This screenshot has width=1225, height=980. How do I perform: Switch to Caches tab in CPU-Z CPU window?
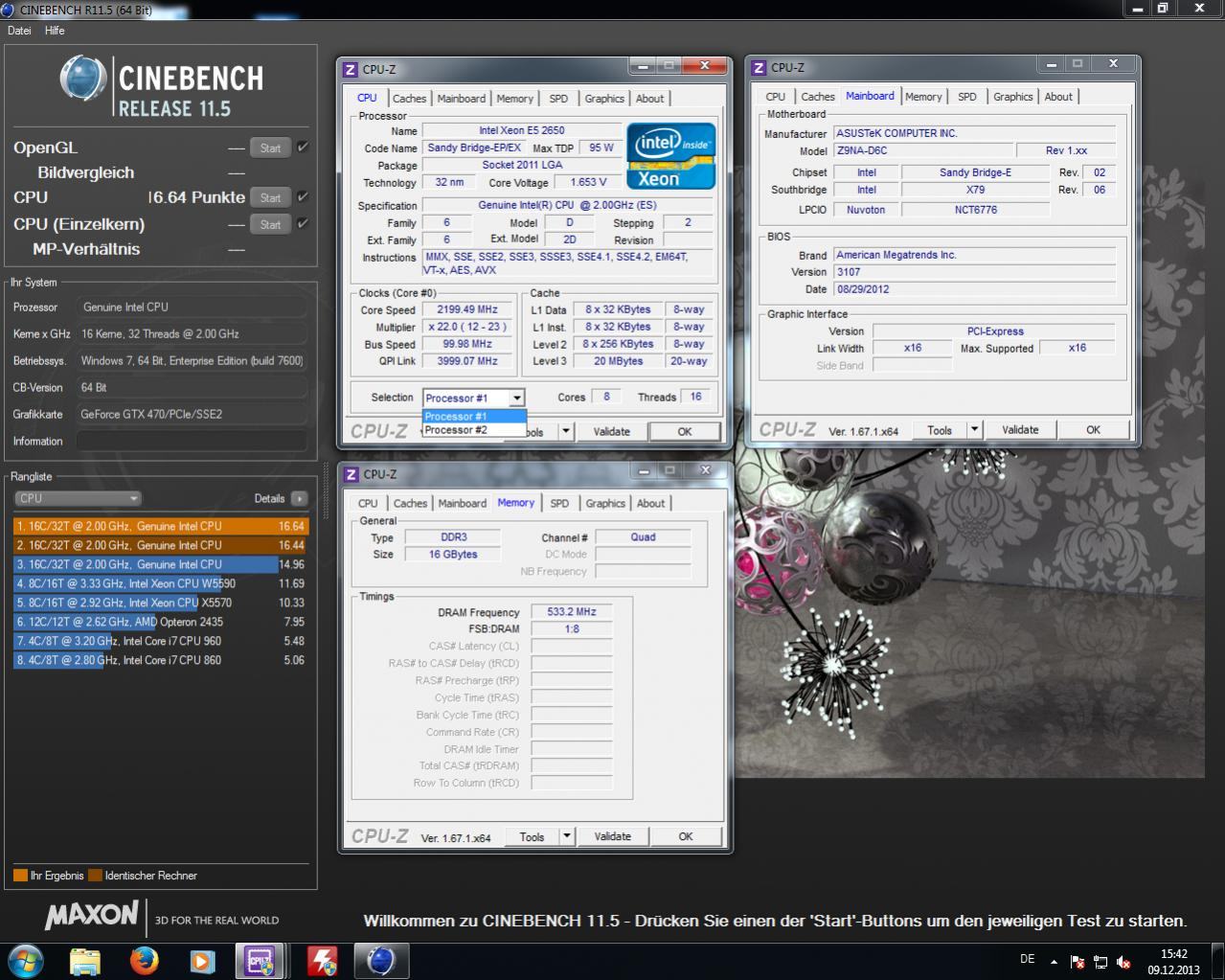click(409, 99)
